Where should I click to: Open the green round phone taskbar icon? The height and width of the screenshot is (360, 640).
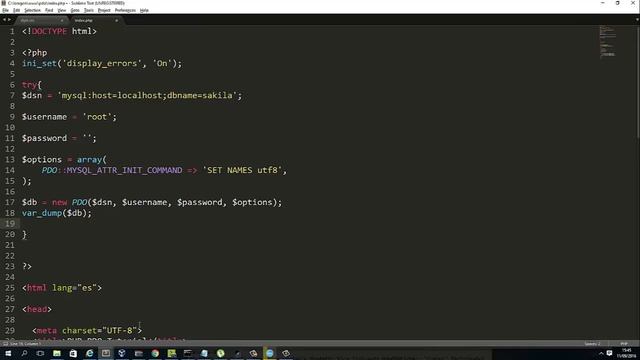click(220, 353)
